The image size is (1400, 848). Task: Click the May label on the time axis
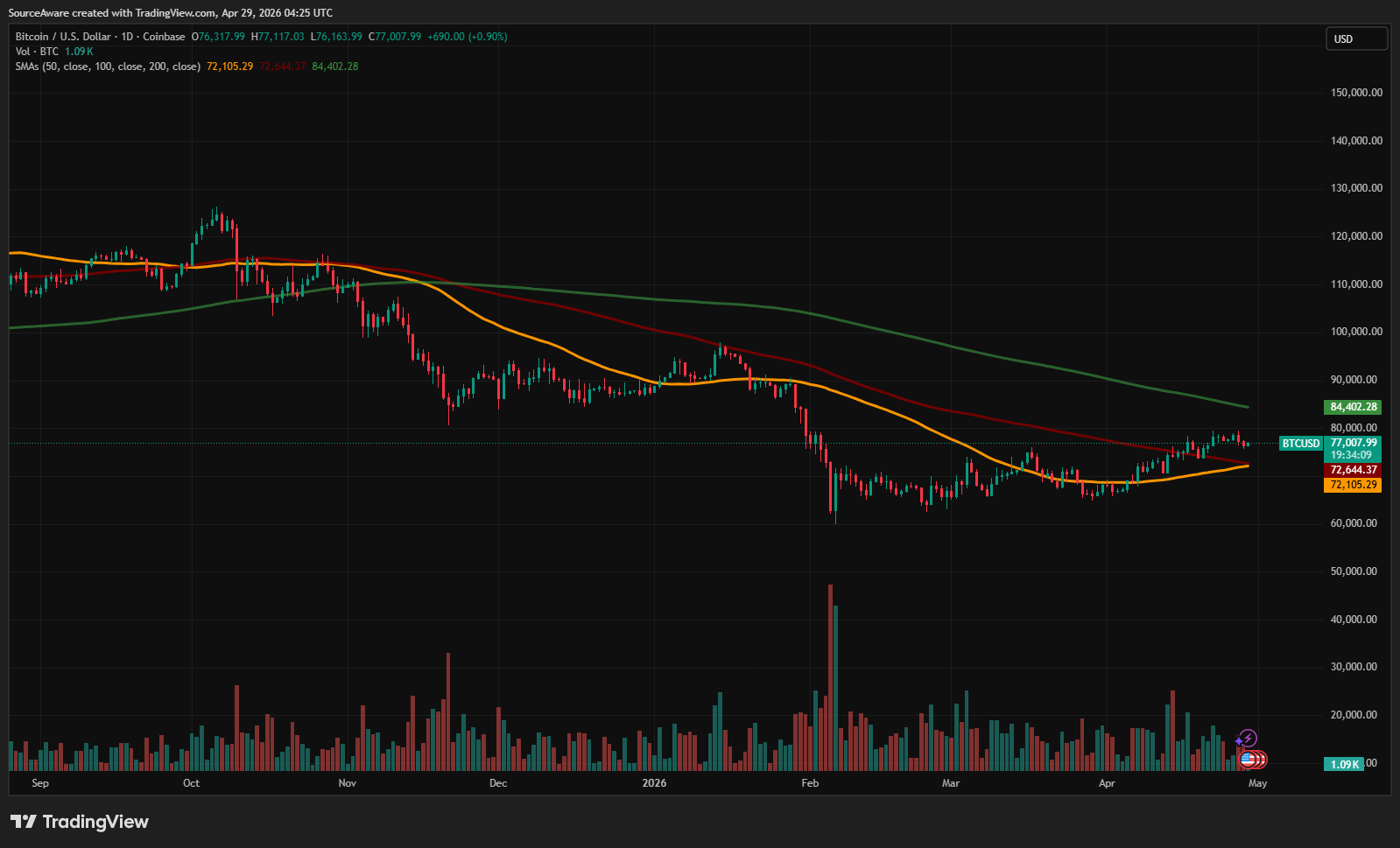[1258, 783]
